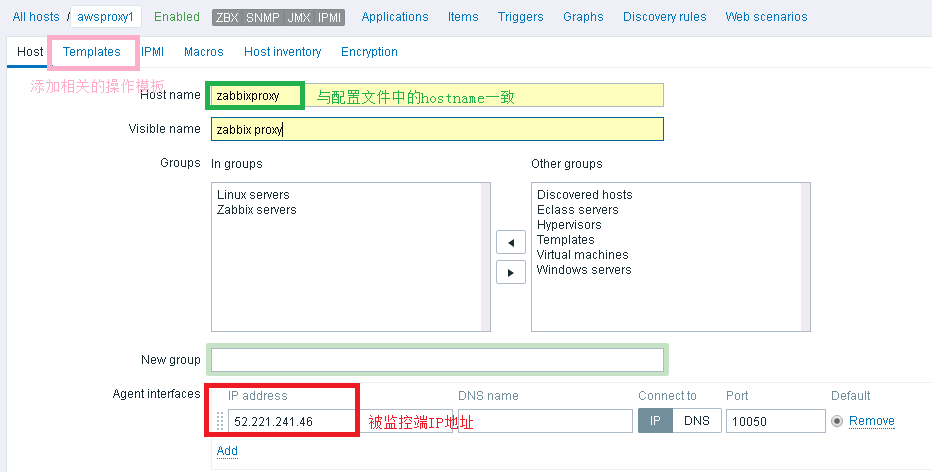Screen dimensions: 932x472
Task: Click SNMP availability indicator
Action: (x=263, y=17)
